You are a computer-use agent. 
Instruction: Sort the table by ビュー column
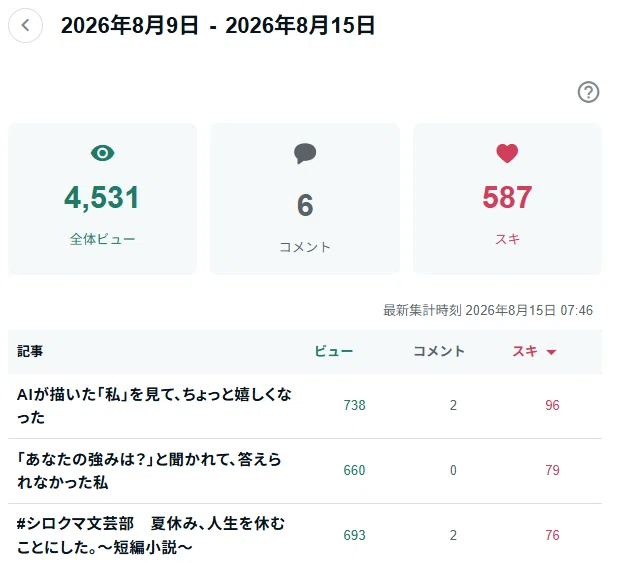click(334, 351)
